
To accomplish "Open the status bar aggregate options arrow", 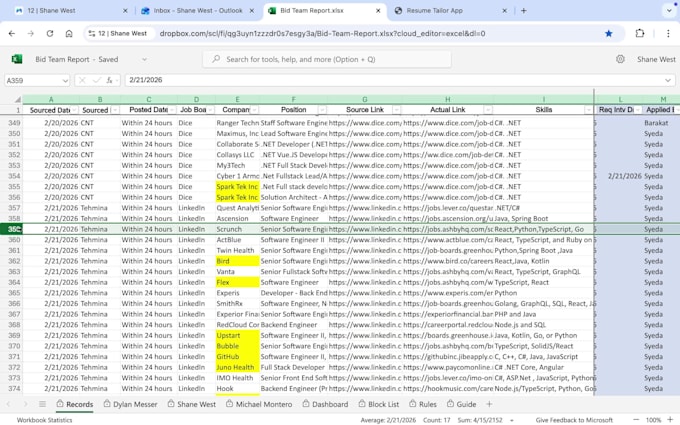I will pyautogui.click(x=512, y=420).
